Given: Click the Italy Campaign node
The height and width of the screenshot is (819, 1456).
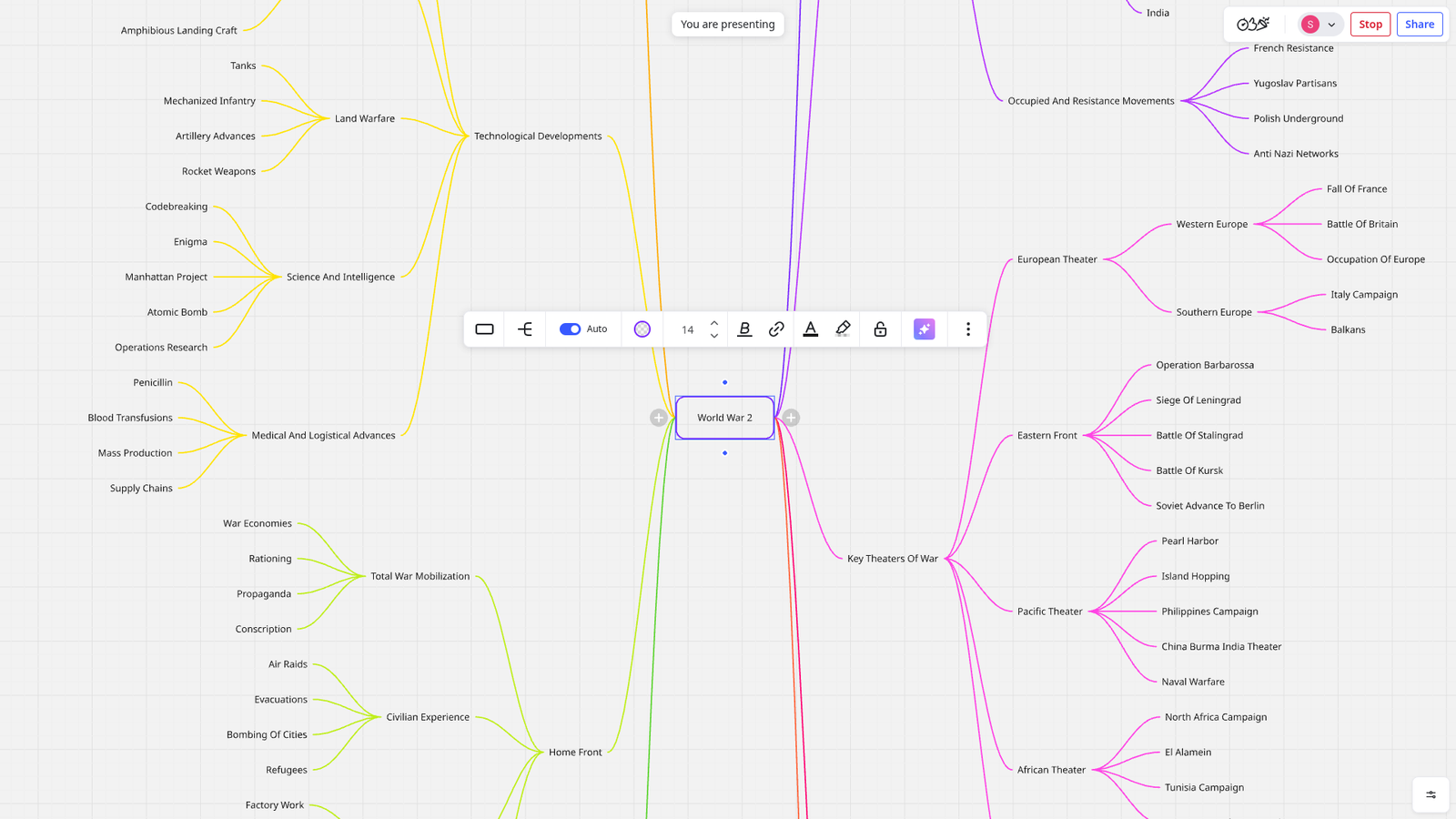Looking at the screenshot, I should point(1364,295).
